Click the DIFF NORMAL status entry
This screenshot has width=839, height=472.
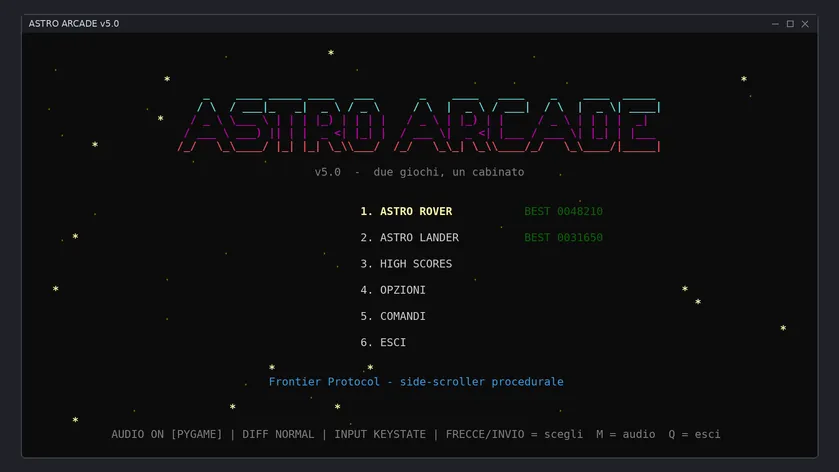278,434
